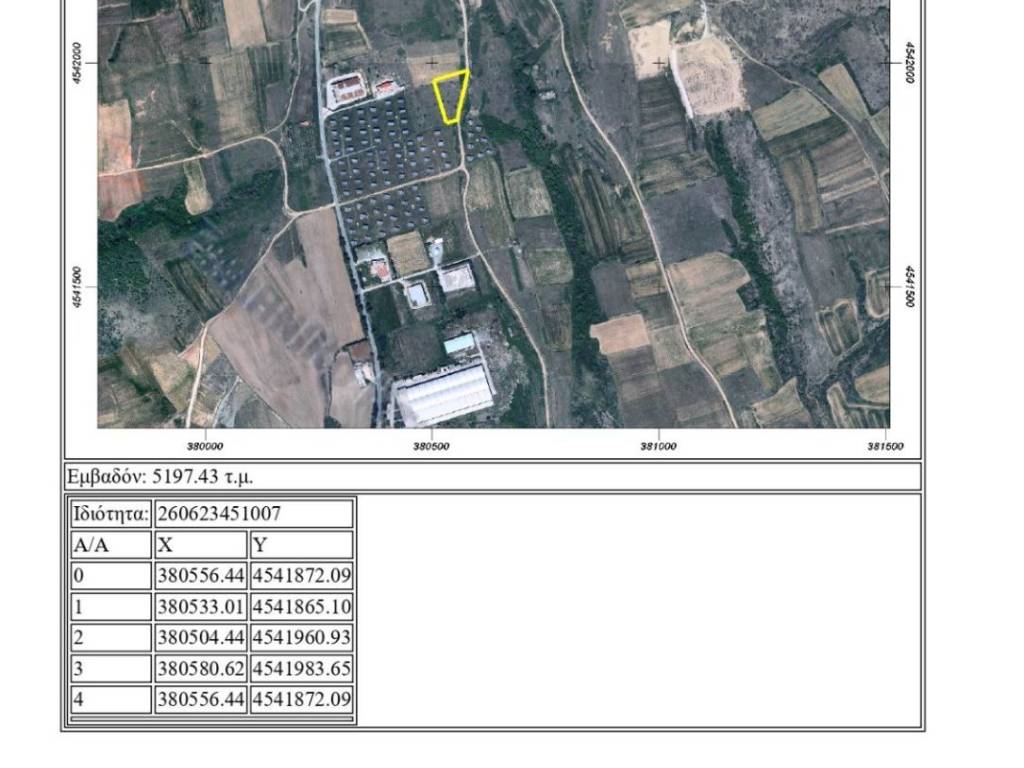Click the 380000 label on bottom axis
The height and width of the screenshot is (768, 1024).
(x=205, y=446)
